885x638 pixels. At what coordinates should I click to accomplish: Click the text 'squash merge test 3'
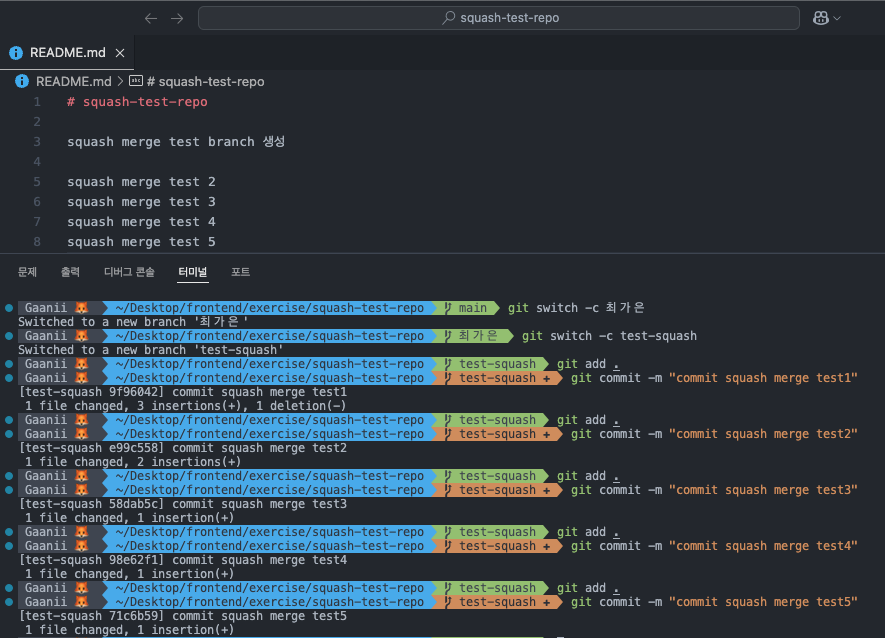click(x=141, y=202)
